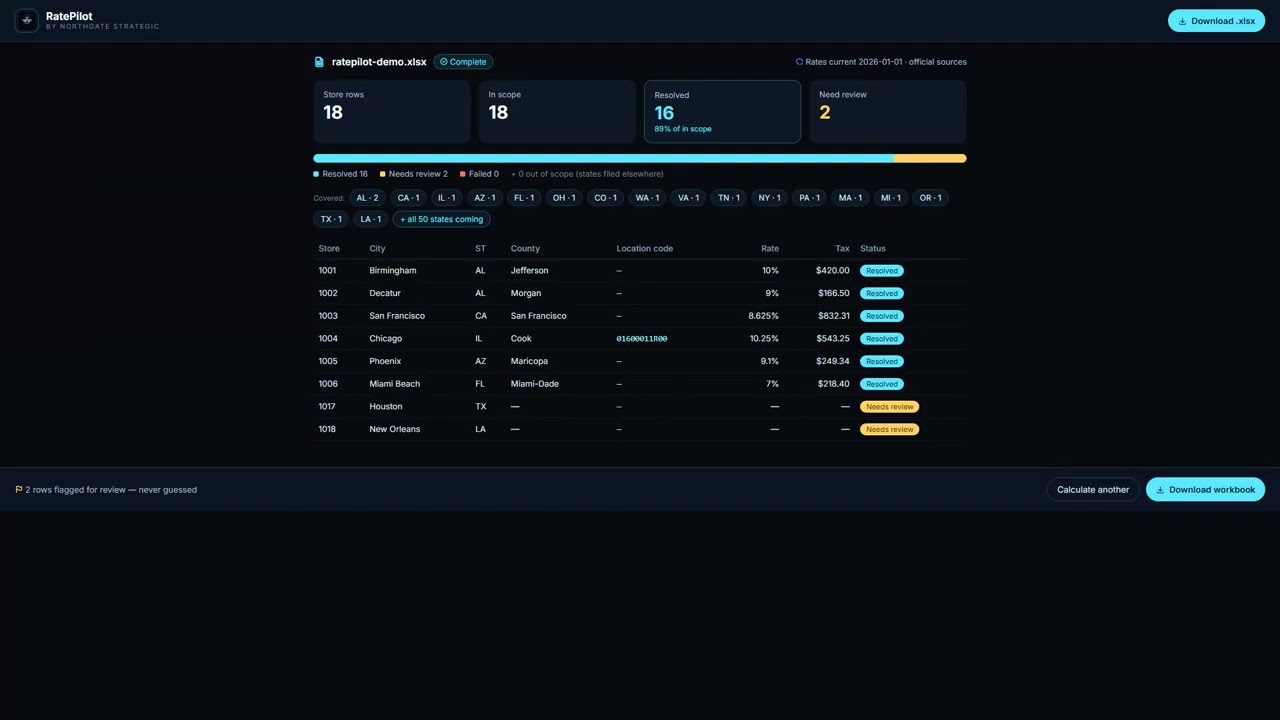Click the San Francisco county cell

[538, 316]
